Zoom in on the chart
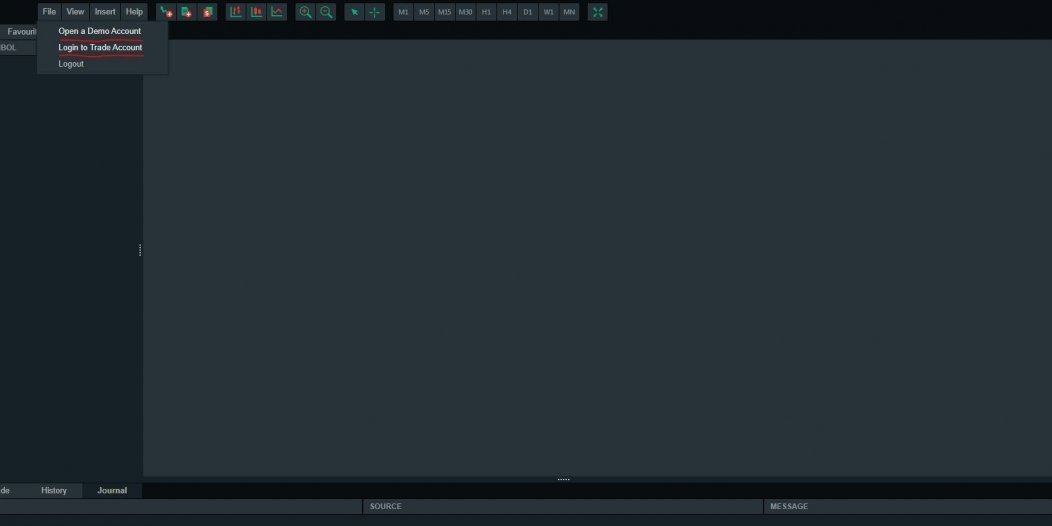Image resolution: width=1052 pixels, height=526 pixels. 305,12
